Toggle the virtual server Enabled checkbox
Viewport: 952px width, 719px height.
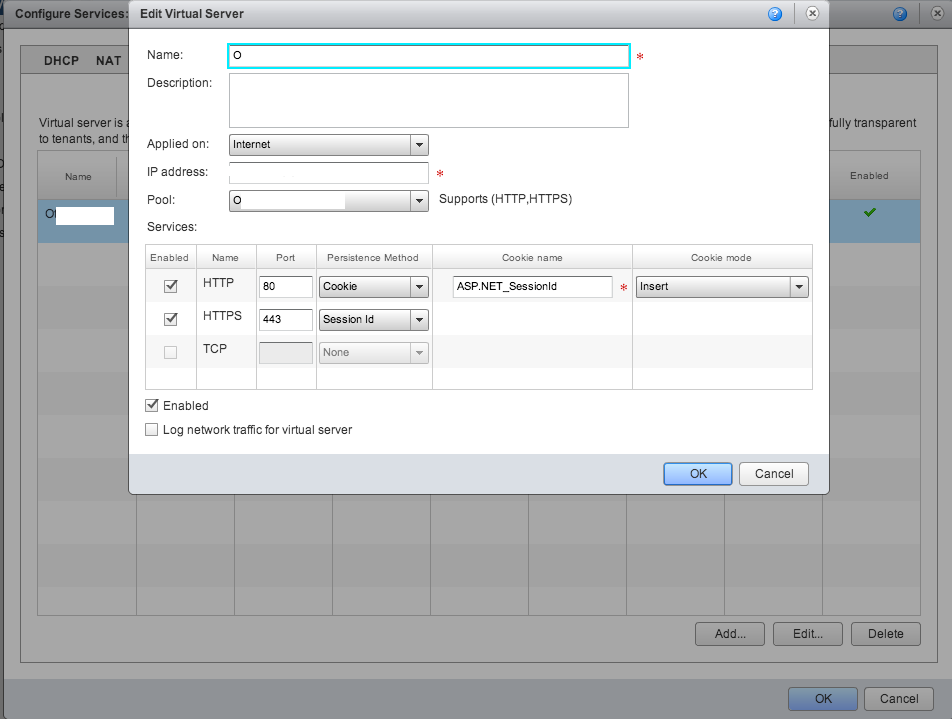point(152,406)
